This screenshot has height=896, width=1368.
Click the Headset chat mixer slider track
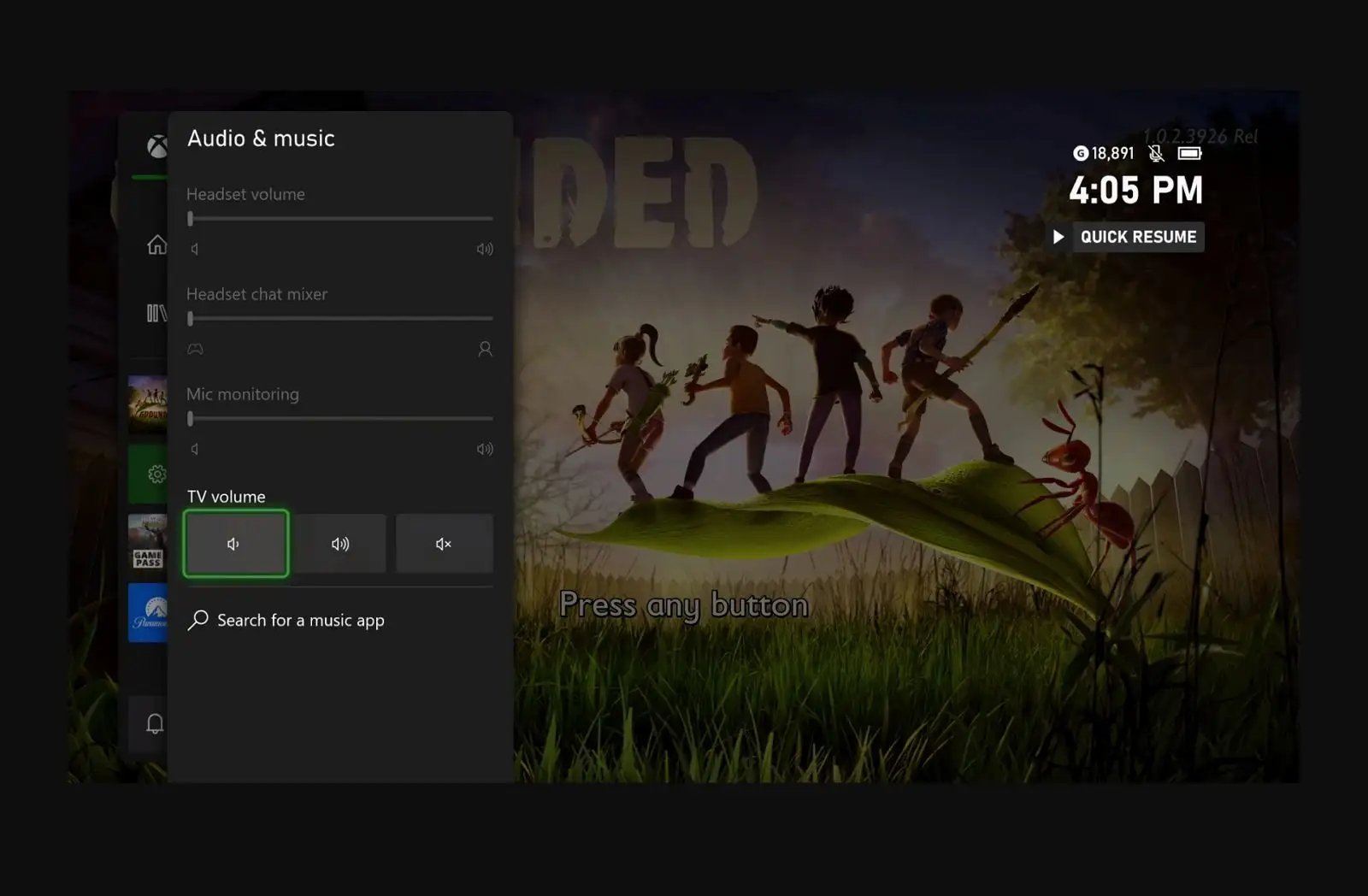pos(340,318)
